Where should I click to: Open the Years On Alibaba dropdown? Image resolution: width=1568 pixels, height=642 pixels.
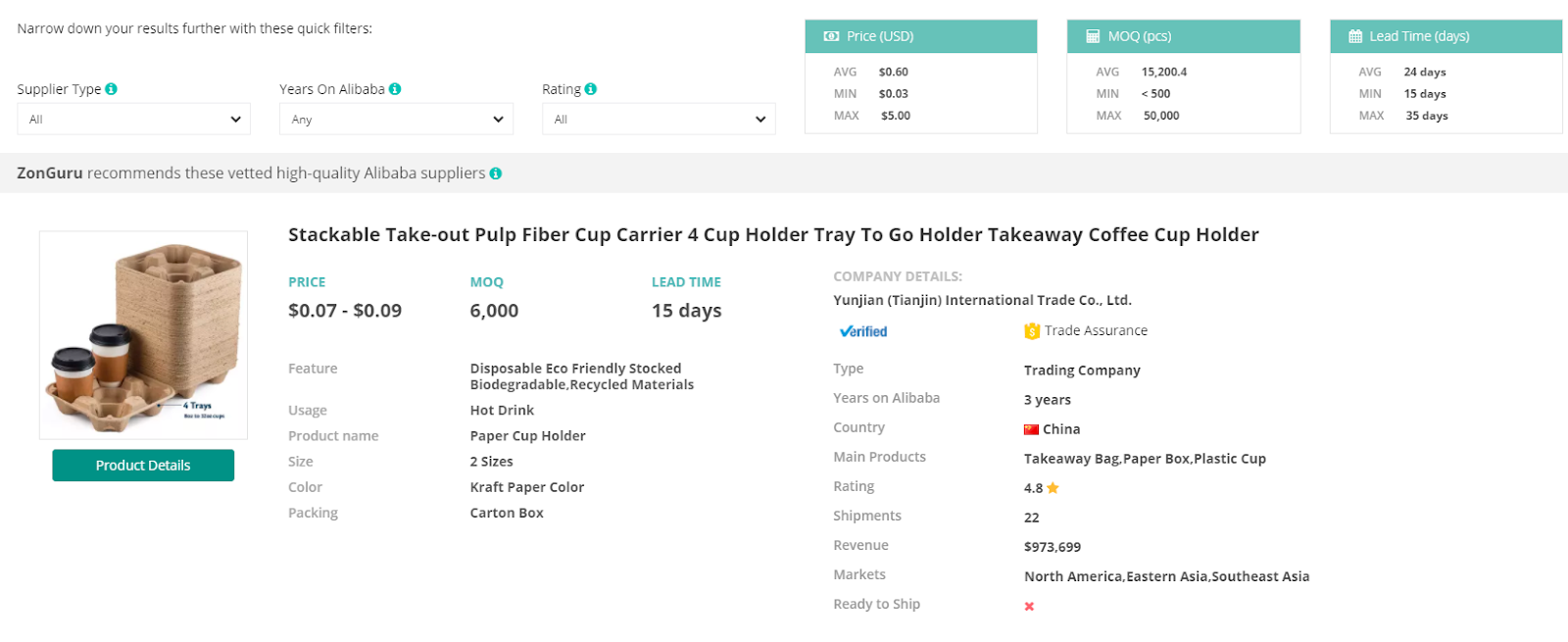click(x=396, y=119)
